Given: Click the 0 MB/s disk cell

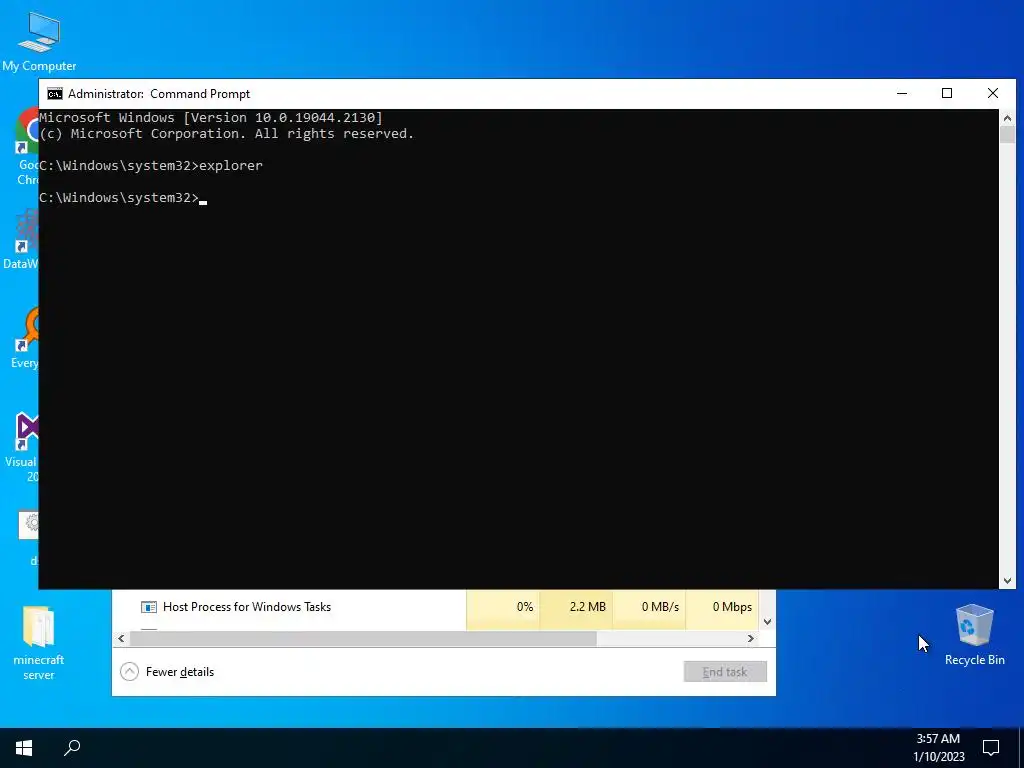Looking at the screenshot, I should (649, 607).
